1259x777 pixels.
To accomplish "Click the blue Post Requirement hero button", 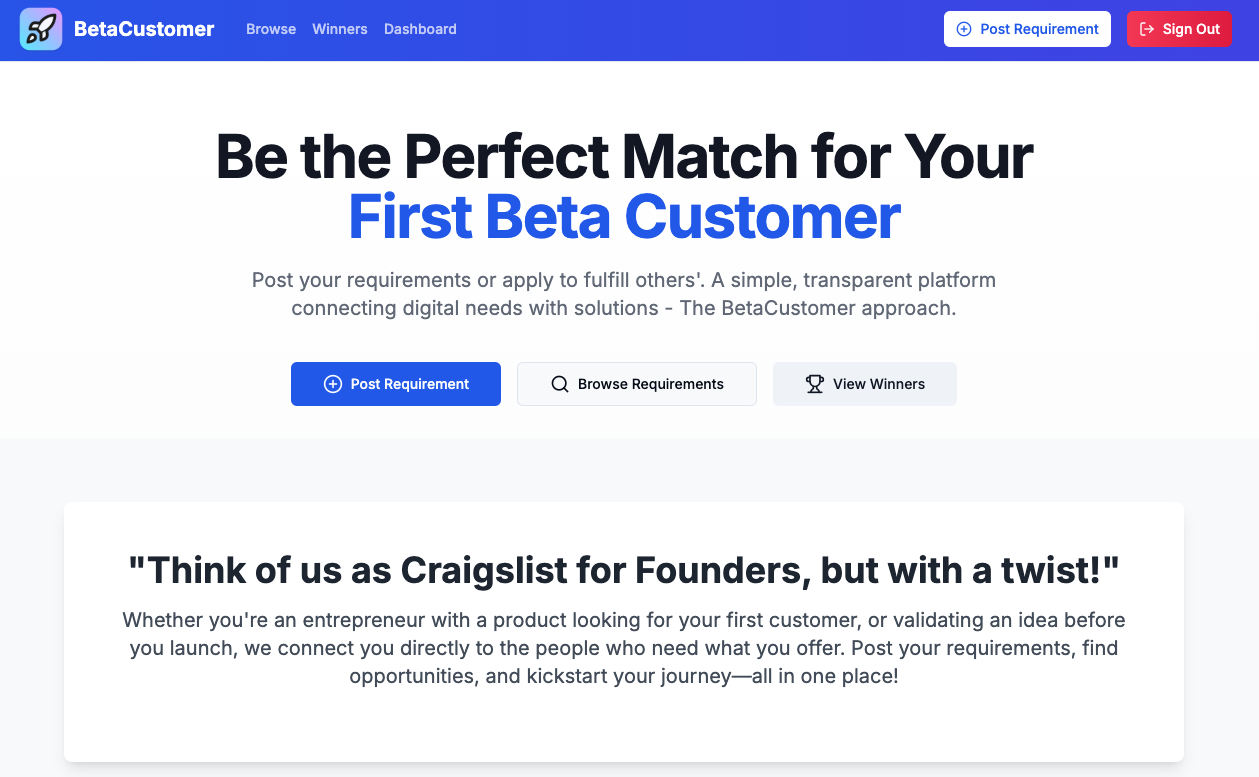I will click(x=396, y=384).
